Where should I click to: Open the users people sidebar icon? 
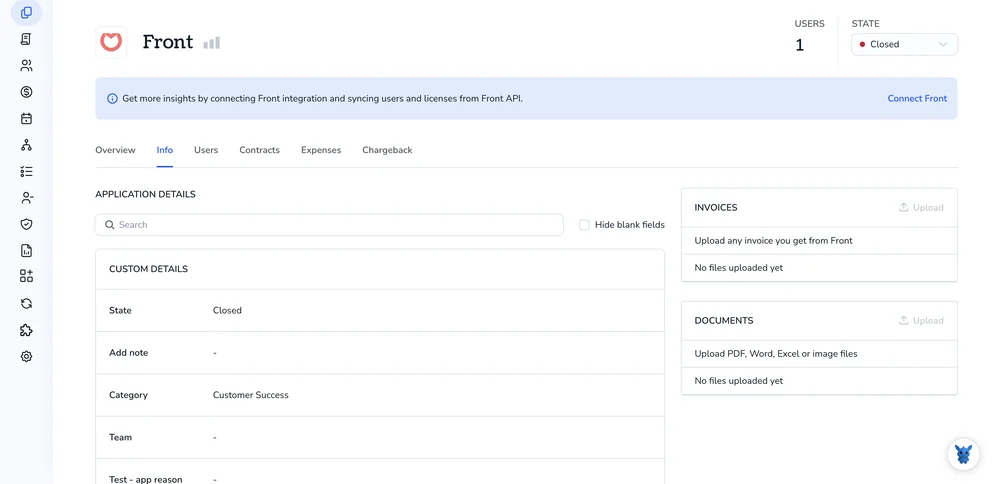tap(26, 66)
